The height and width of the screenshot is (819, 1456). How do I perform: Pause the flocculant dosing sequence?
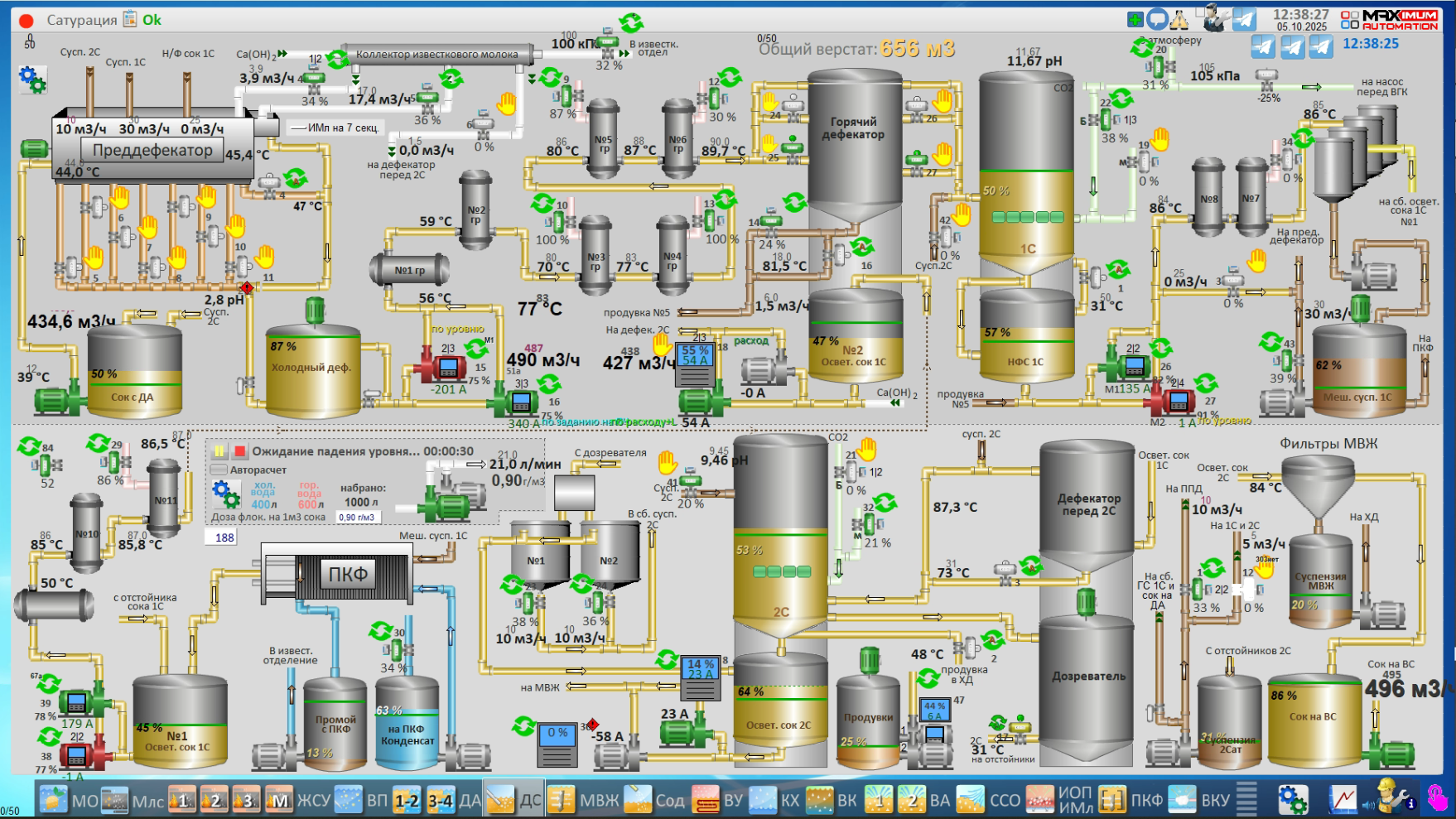219,451
